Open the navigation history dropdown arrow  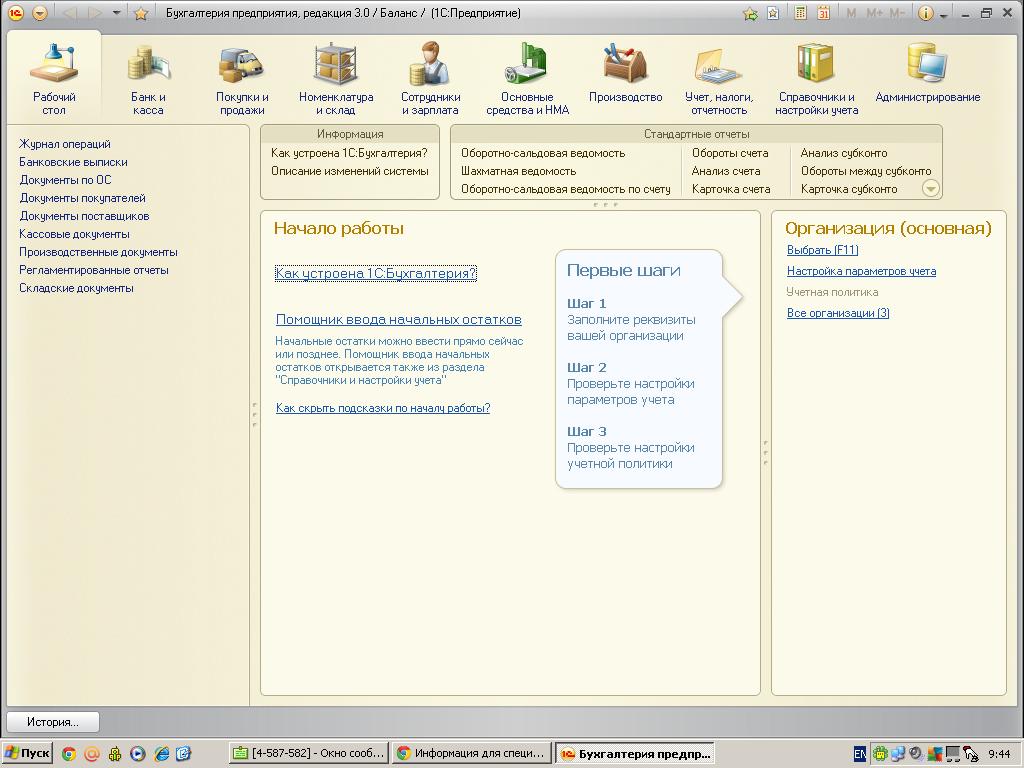(116, 13)
